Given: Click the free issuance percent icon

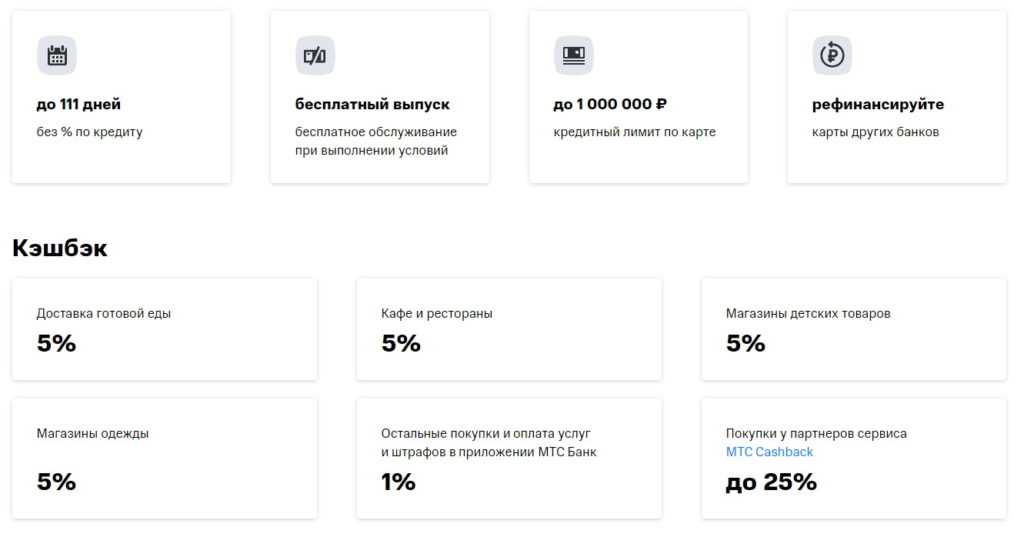Looking at the screenshot, I should pos(315,55).
